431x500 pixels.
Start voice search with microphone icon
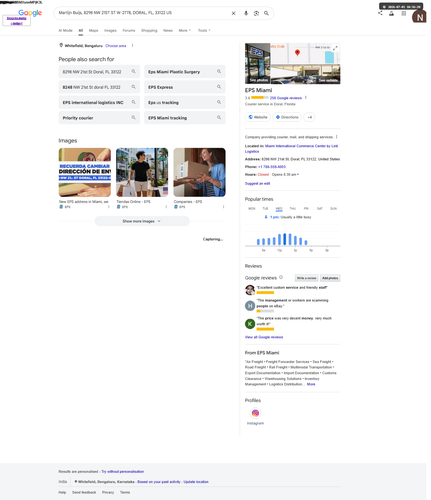246,13
